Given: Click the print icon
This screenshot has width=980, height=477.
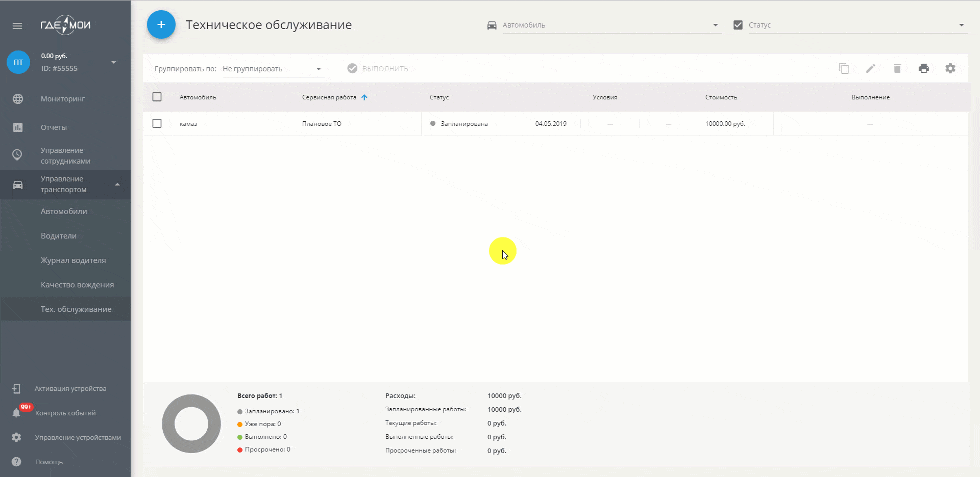Looking at the screenshot, I should click(x=924, y=68).
